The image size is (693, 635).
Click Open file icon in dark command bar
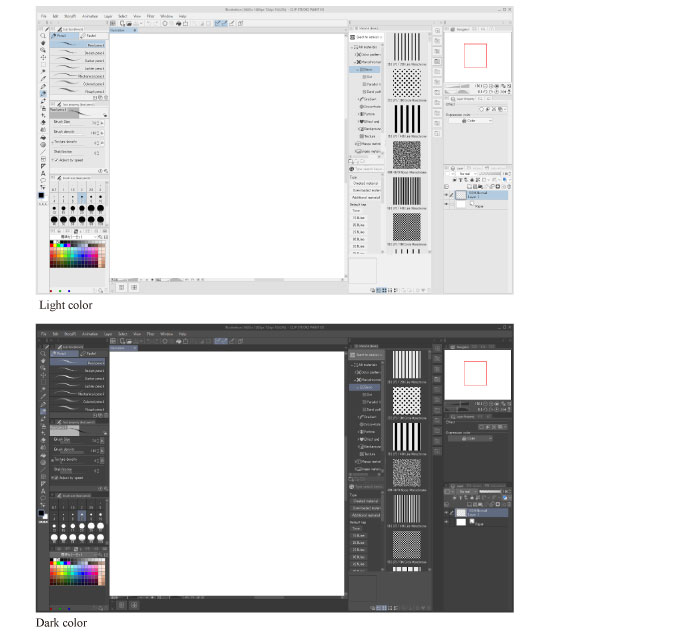coord(129,341)
